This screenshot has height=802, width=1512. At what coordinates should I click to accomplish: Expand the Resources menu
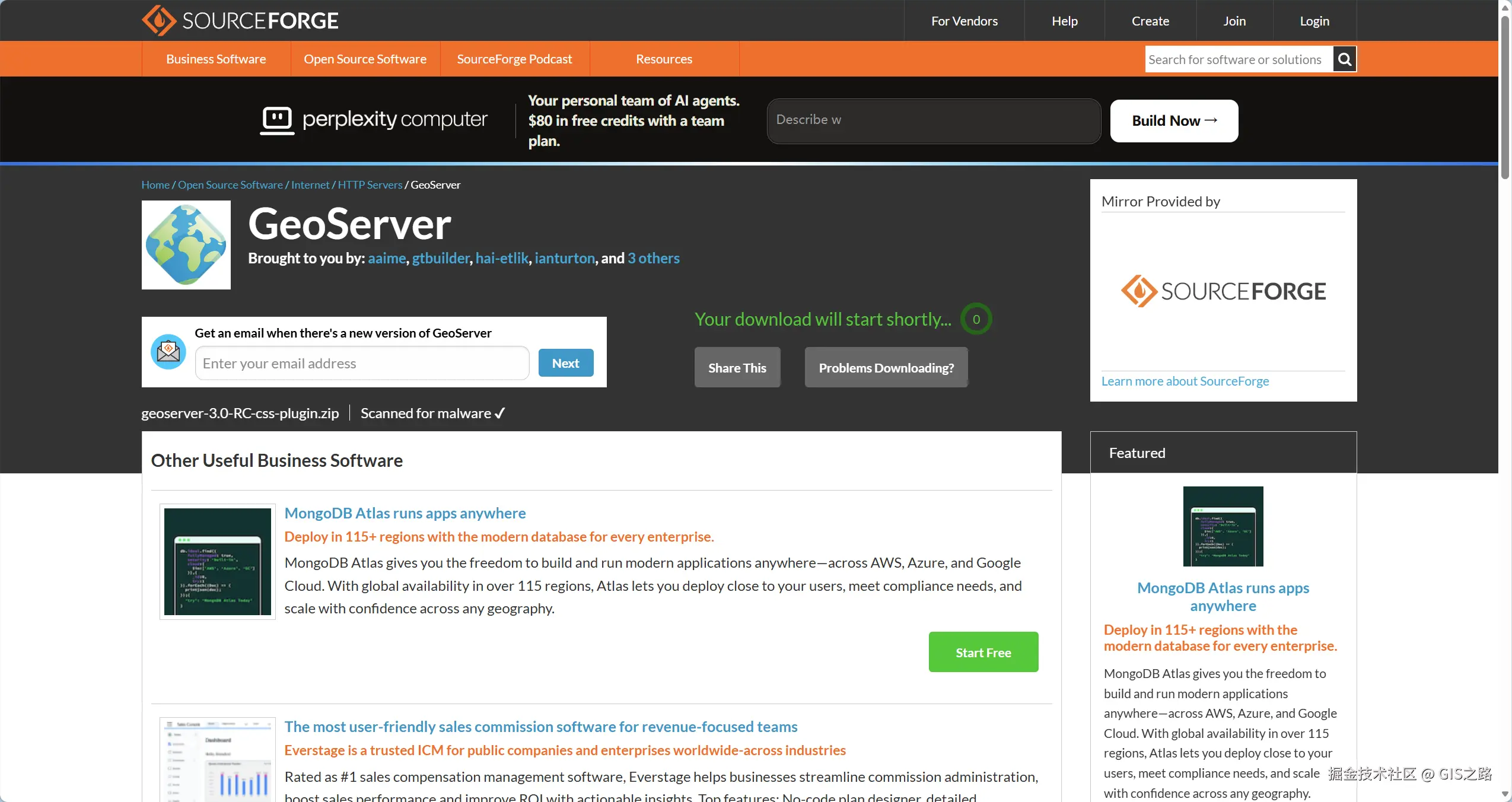pos(664,59)
